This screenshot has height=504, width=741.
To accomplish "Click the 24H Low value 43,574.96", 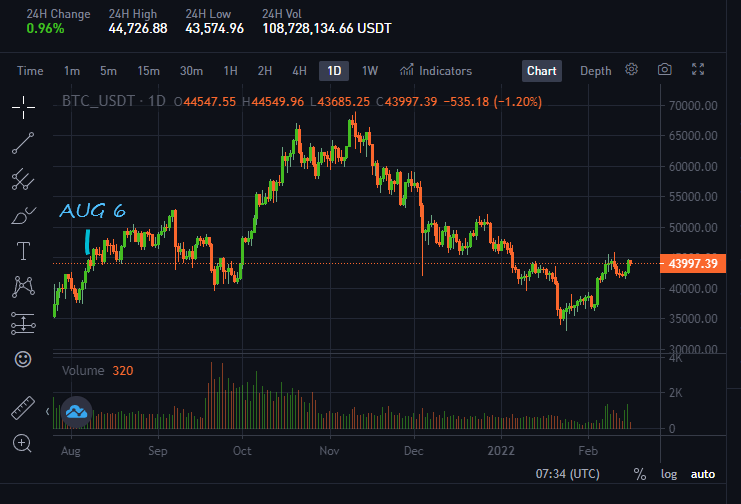I will pos(215,28).
